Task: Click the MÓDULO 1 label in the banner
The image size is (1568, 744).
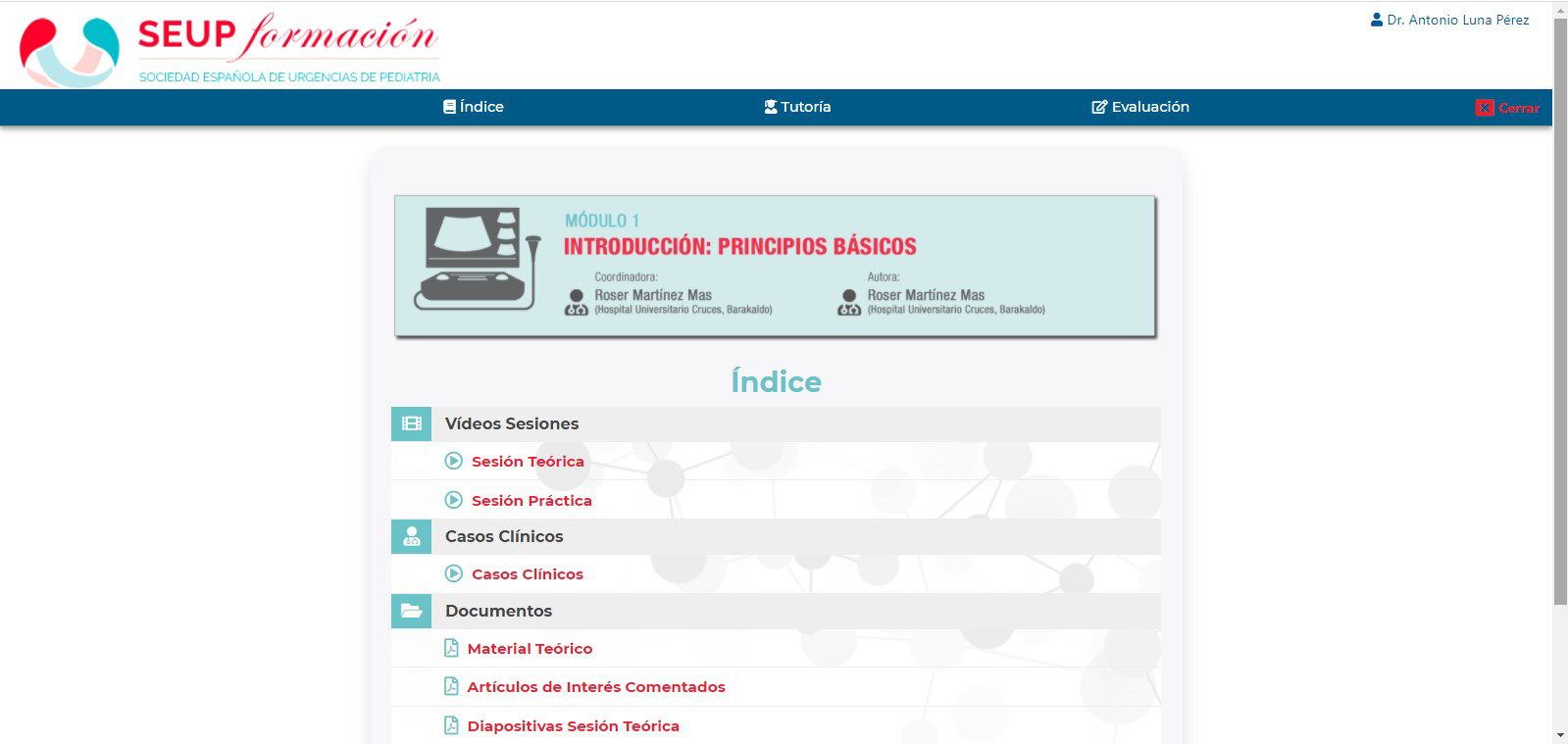Action: (601, 221)
